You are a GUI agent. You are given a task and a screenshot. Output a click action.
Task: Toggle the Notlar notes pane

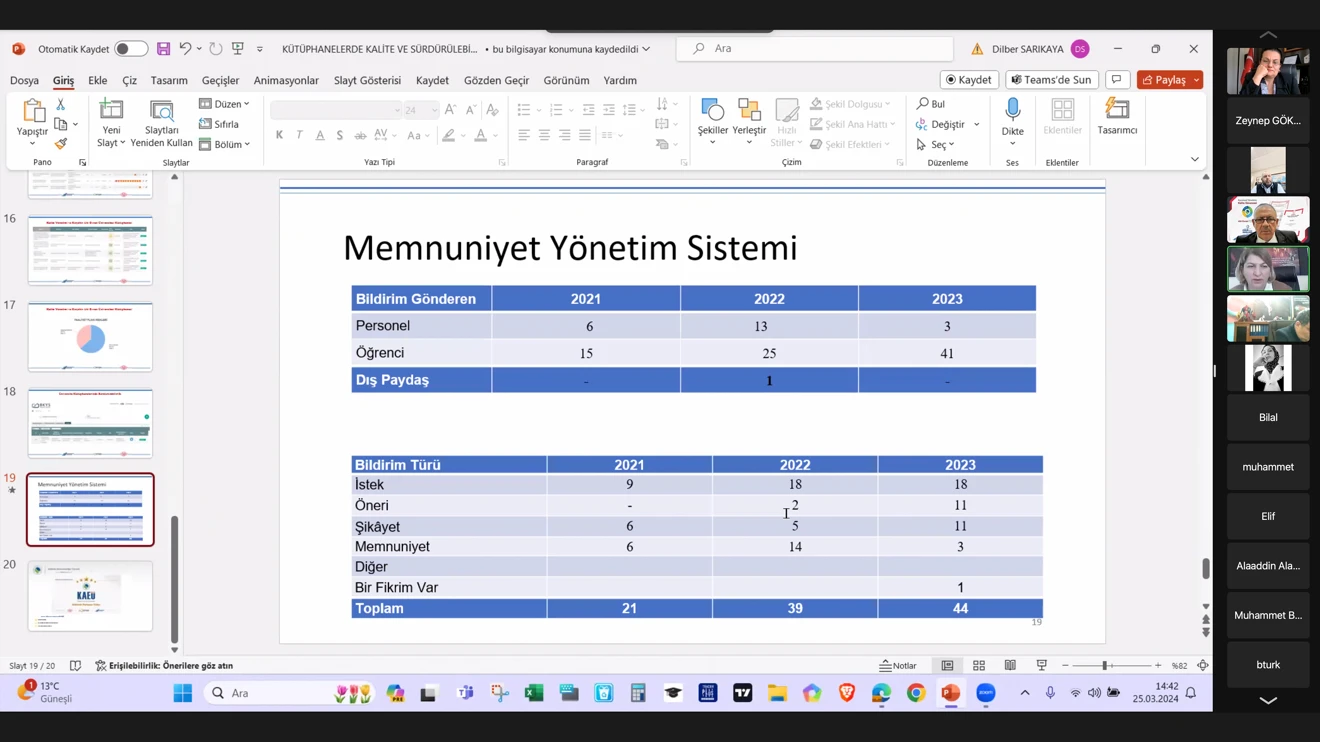(x=898, y=666)
